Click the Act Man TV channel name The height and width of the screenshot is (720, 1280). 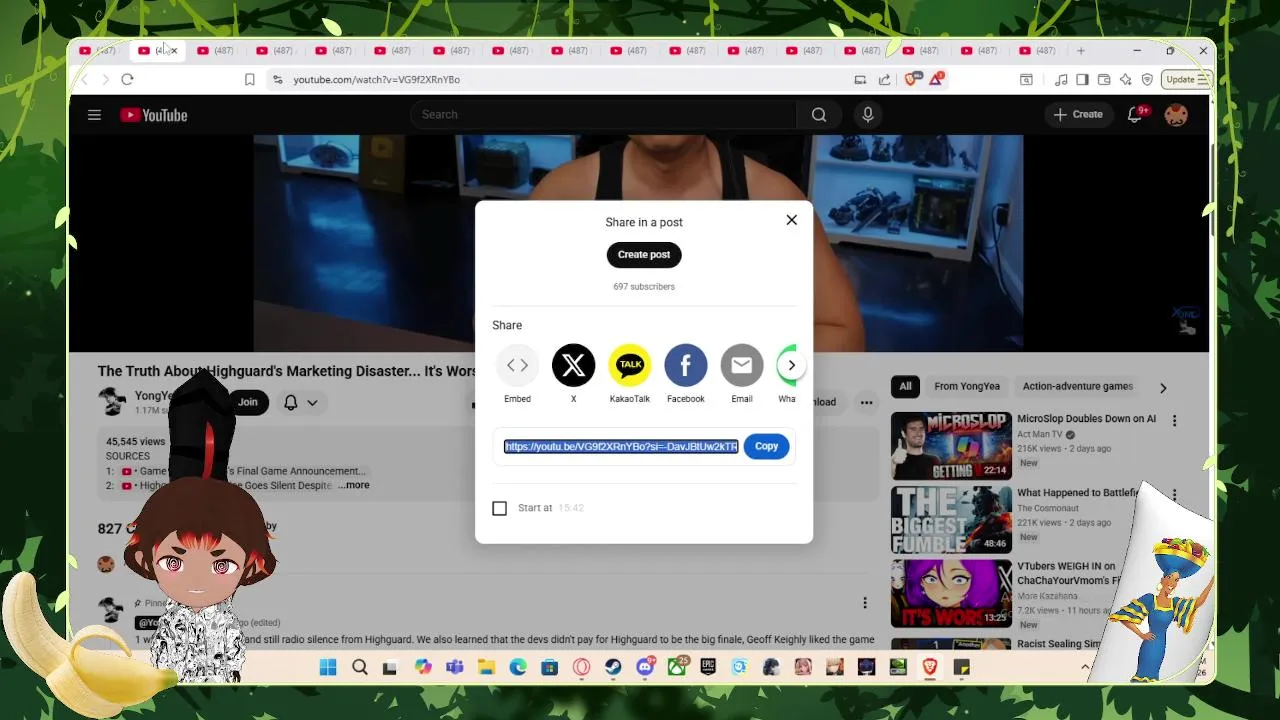pyautogui.click(x=1039, y=435)
